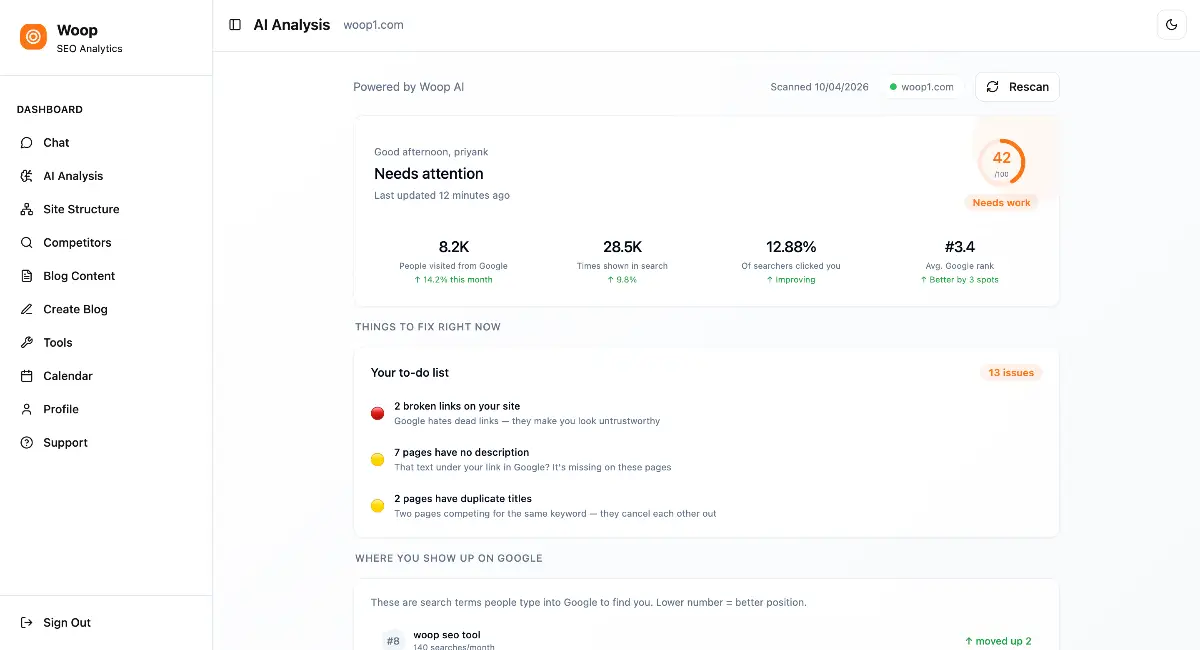Click the Create Blog pencil icon
1200x650 pixels.
coord(27,309)
